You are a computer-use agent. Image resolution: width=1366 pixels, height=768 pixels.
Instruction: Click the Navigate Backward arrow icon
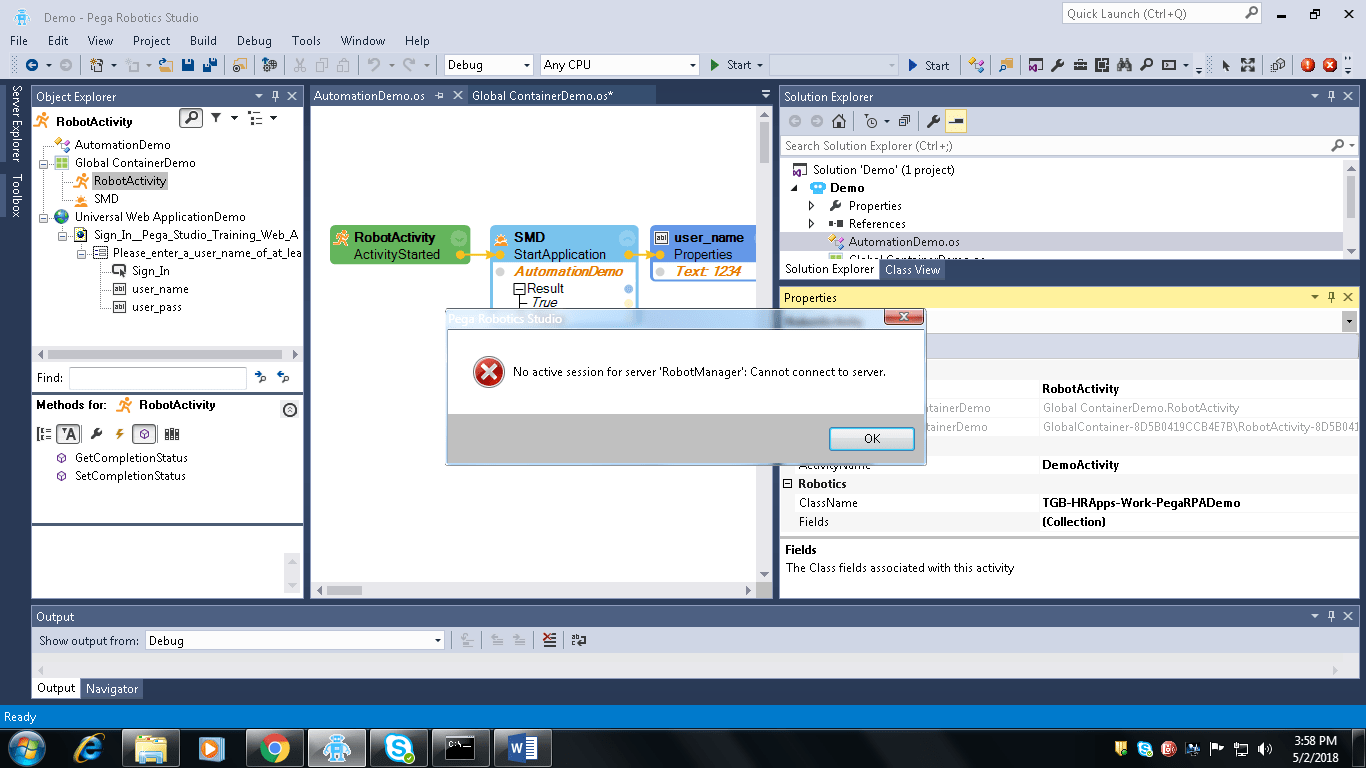[32, 65]
